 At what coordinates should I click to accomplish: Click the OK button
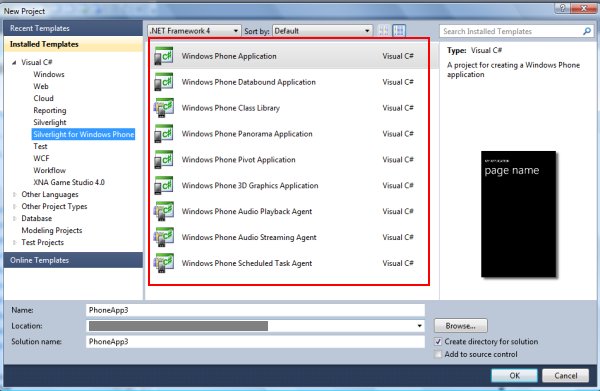click(514, 376)
